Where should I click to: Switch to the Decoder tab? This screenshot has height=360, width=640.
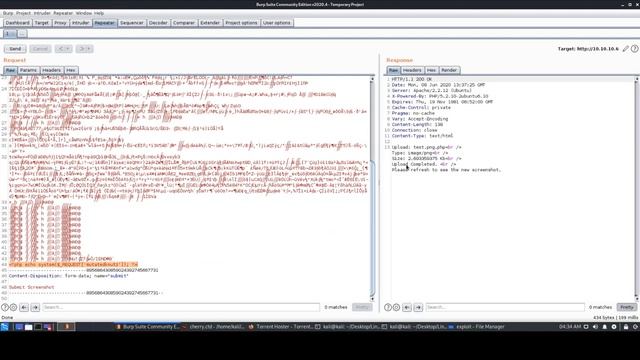tap(158, 23)
